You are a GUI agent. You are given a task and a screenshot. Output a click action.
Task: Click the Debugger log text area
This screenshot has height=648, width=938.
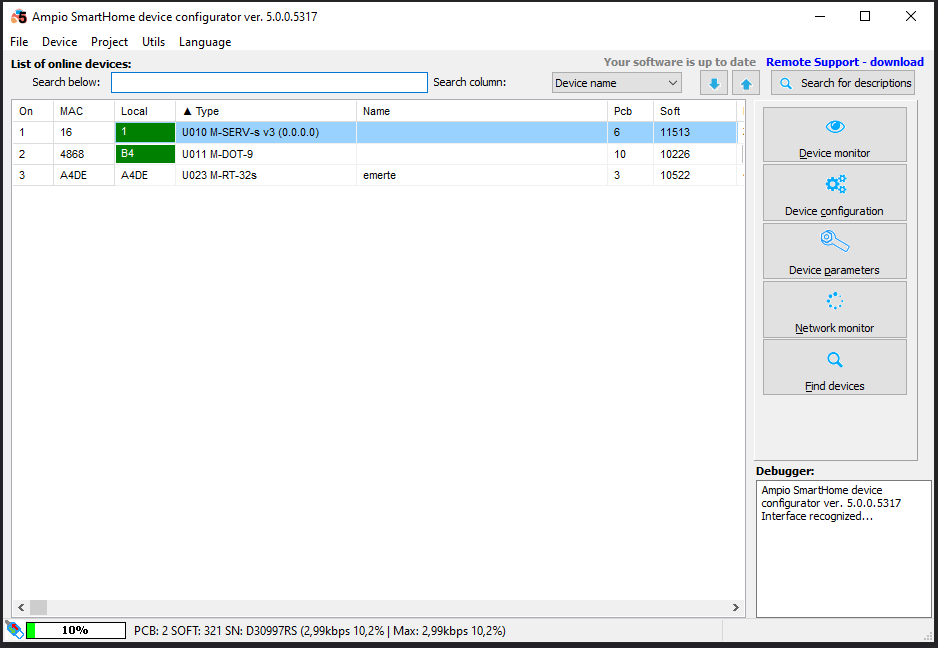coord(843,549)
